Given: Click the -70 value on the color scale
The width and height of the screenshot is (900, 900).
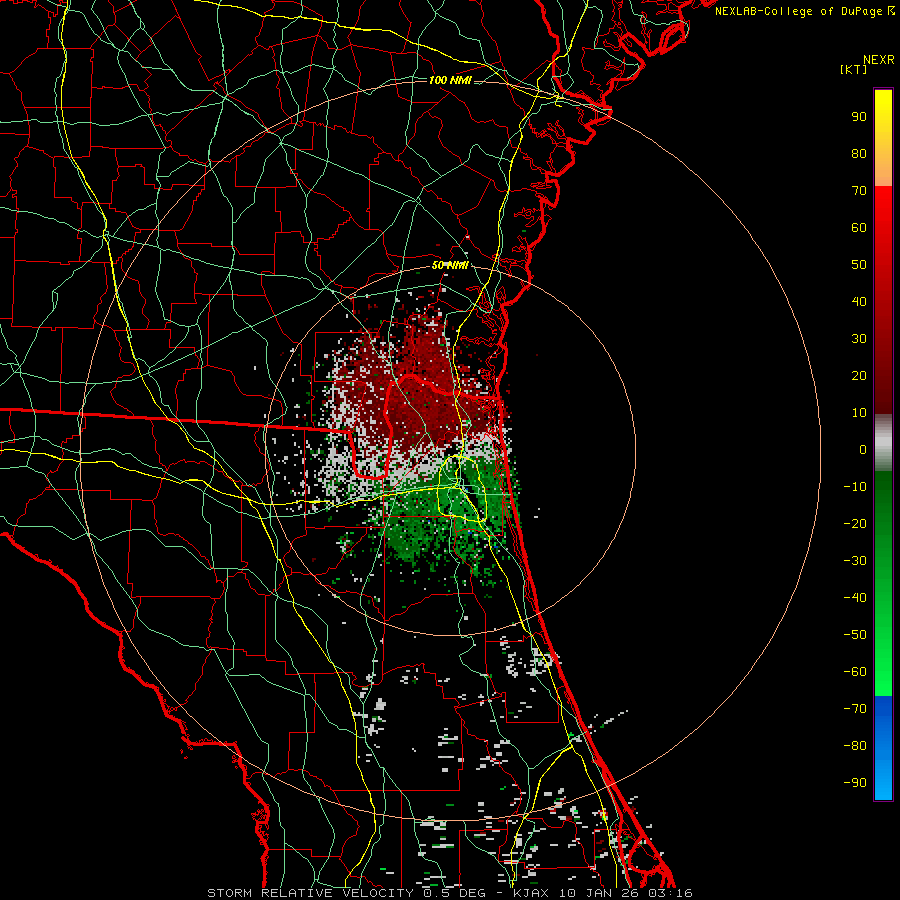Looking at the screenshot, I should 855,709.
